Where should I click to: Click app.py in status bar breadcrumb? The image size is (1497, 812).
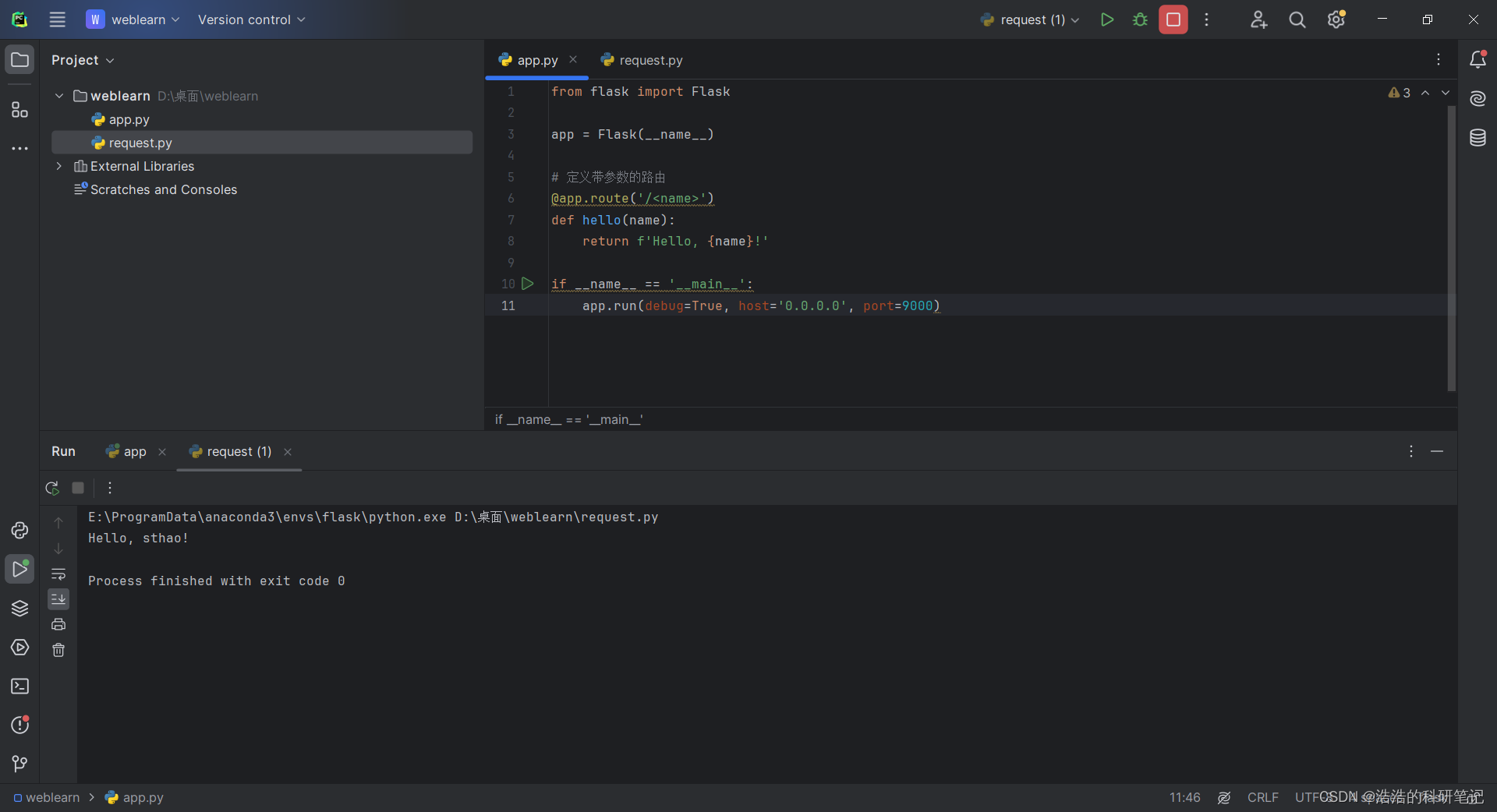(134, 797)
